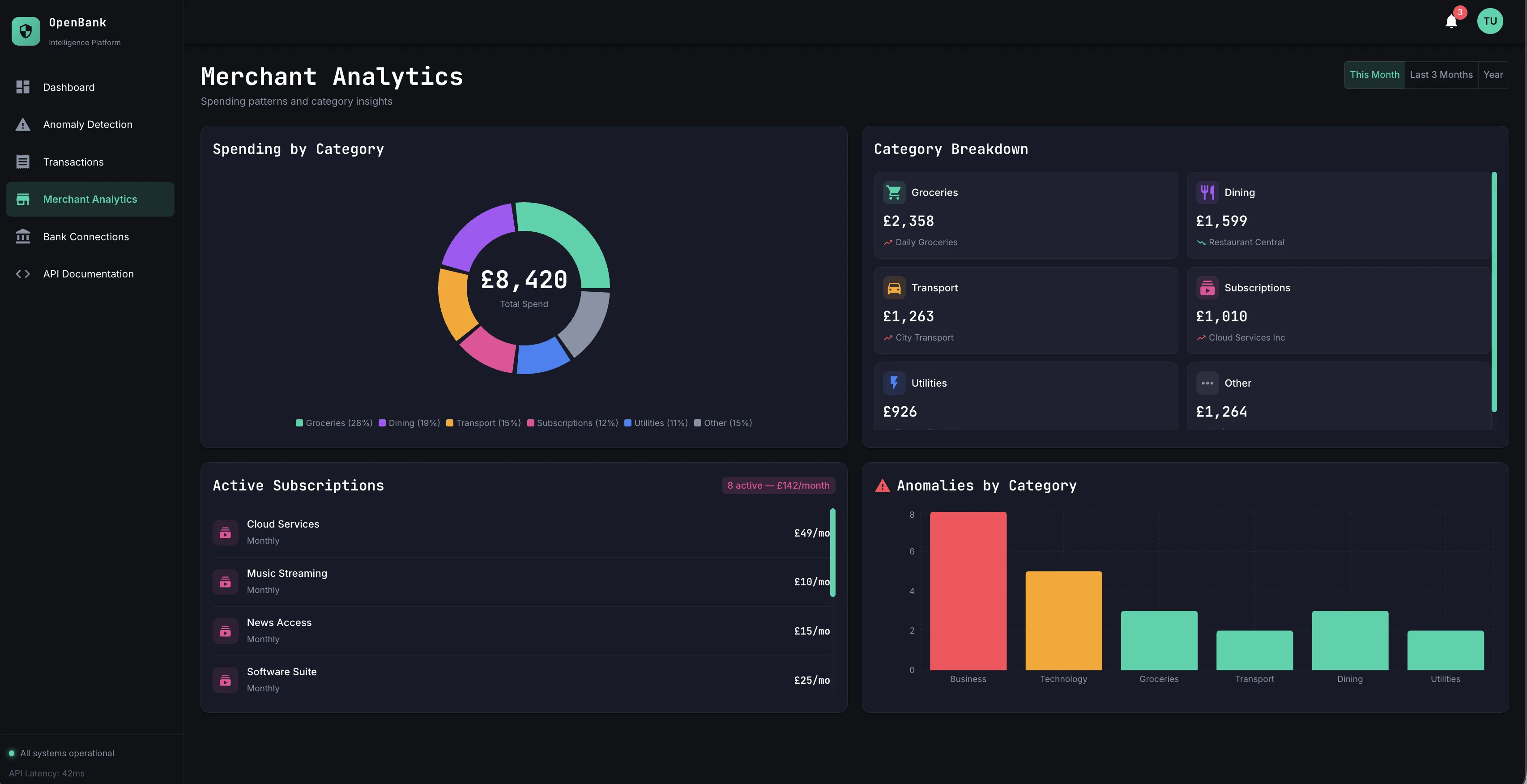Click the Cloud Services Inc trend arrow
This screenshot has height=784, width=1527.
click(1201, 338)
